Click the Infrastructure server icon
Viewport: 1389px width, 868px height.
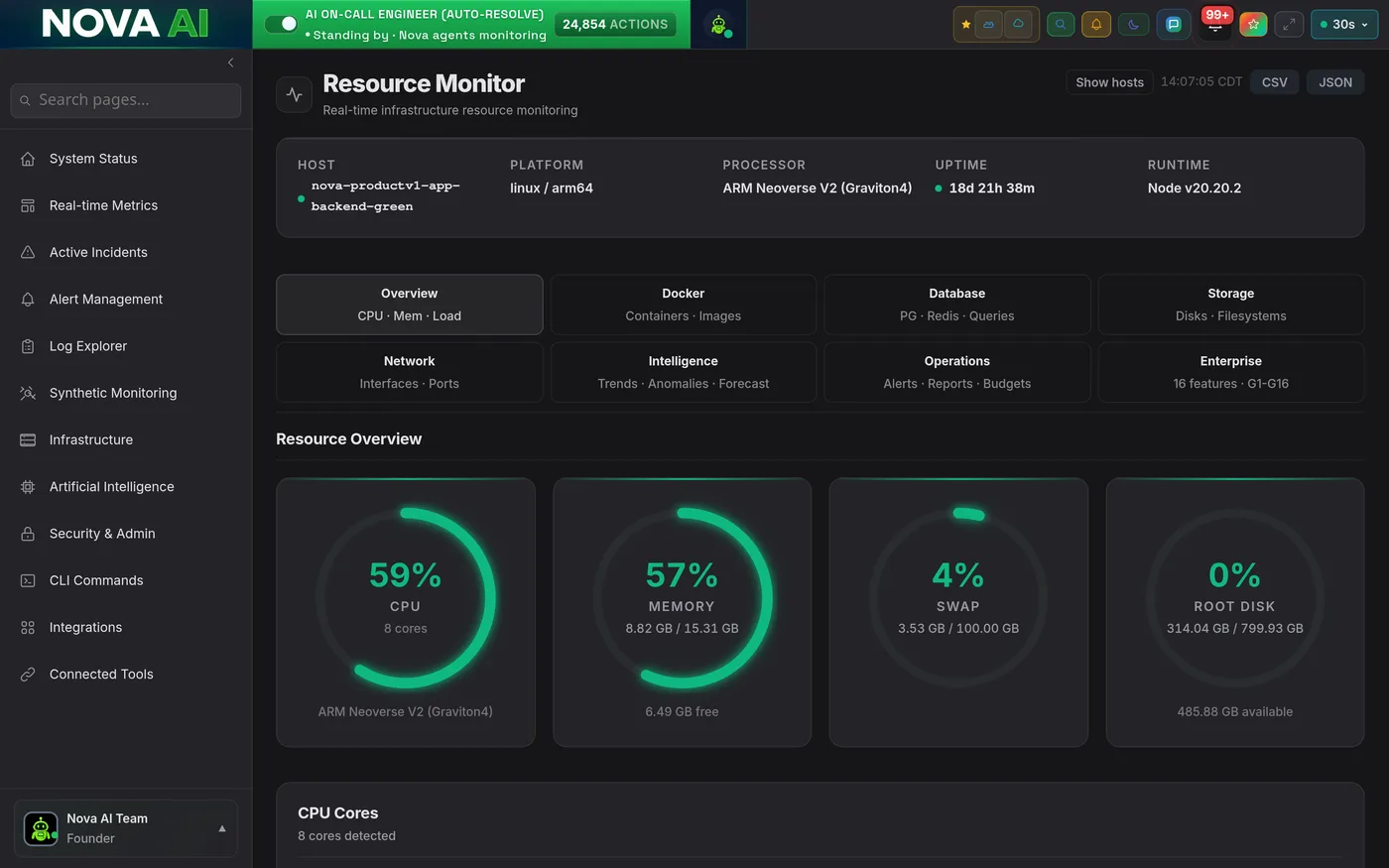pos(28,439)
